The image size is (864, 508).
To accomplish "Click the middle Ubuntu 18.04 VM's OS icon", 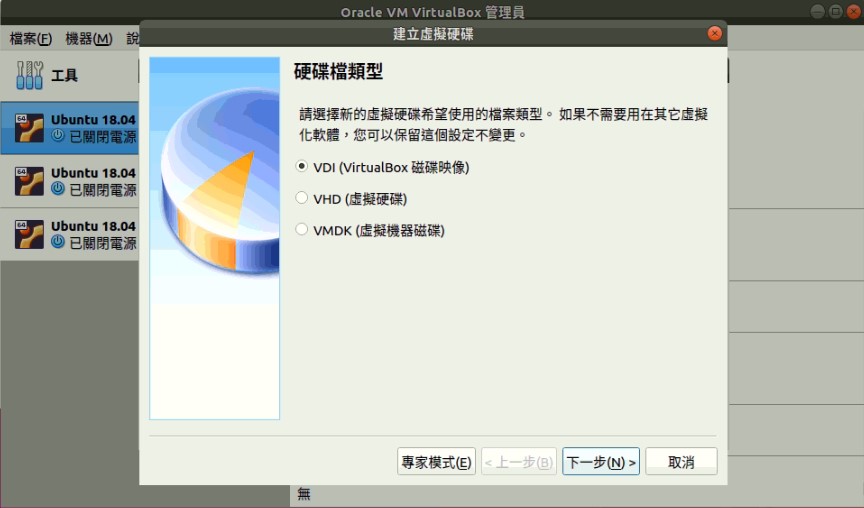I will coord(29,180).
